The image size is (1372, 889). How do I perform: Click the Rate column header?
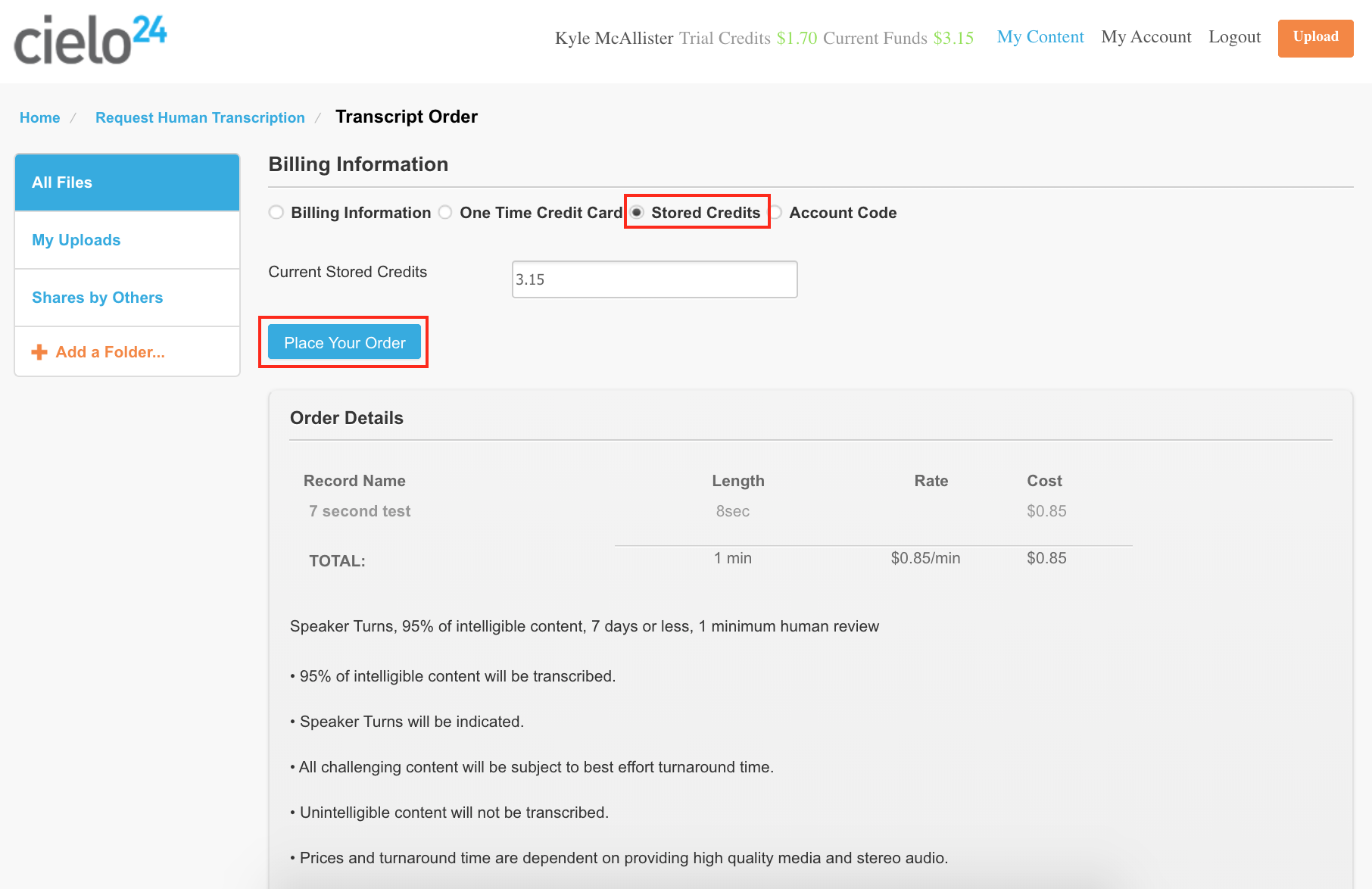[x=931, y=481]
